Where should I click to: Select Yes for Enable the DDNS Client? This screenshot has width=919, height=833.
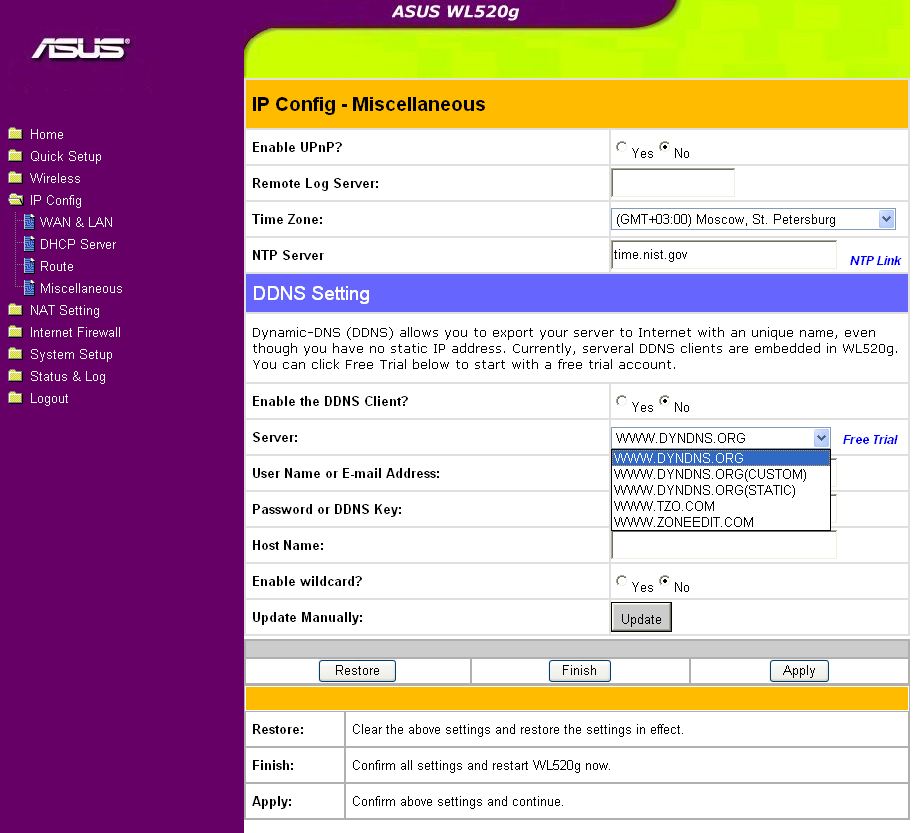click(x=621, y=400)
